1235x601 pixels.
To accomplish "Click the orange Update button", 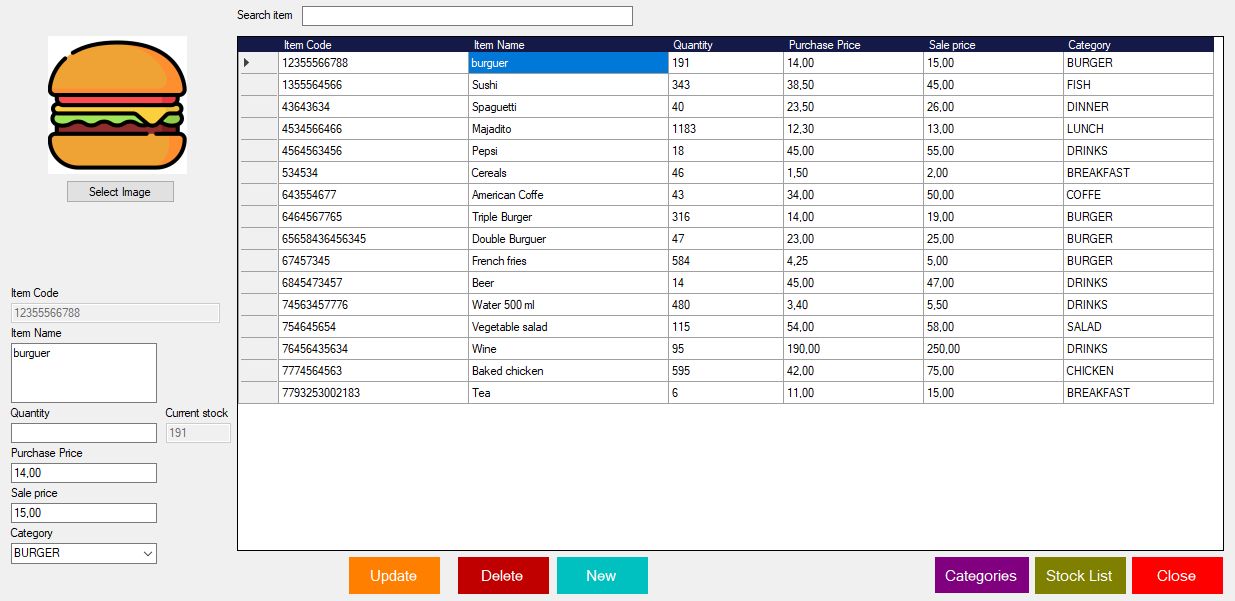I will 394,575.
